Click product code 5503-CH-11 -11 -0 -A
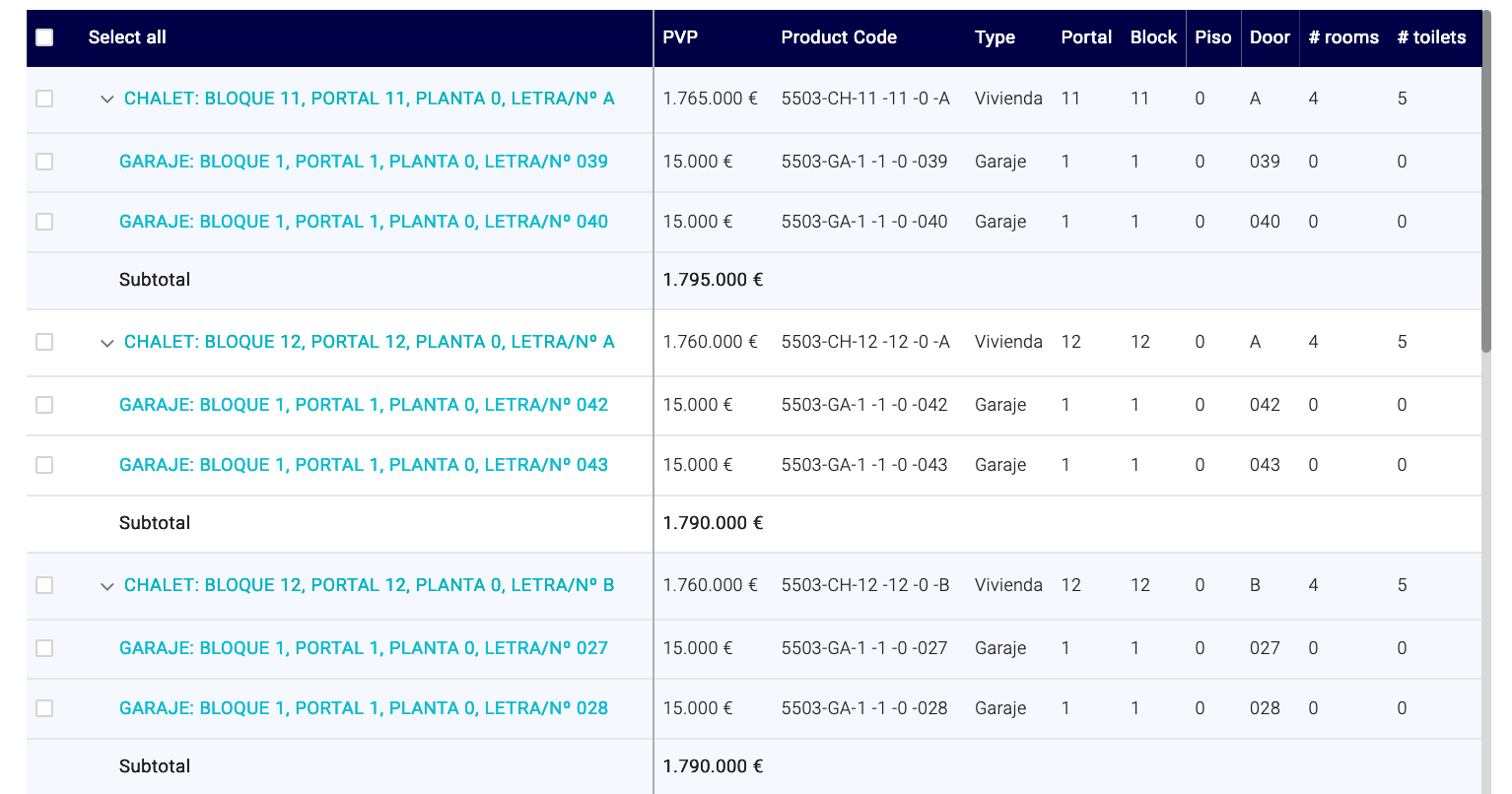This screenshot has width=1512, height=794. pyautogui.click(x=865, y=99)
